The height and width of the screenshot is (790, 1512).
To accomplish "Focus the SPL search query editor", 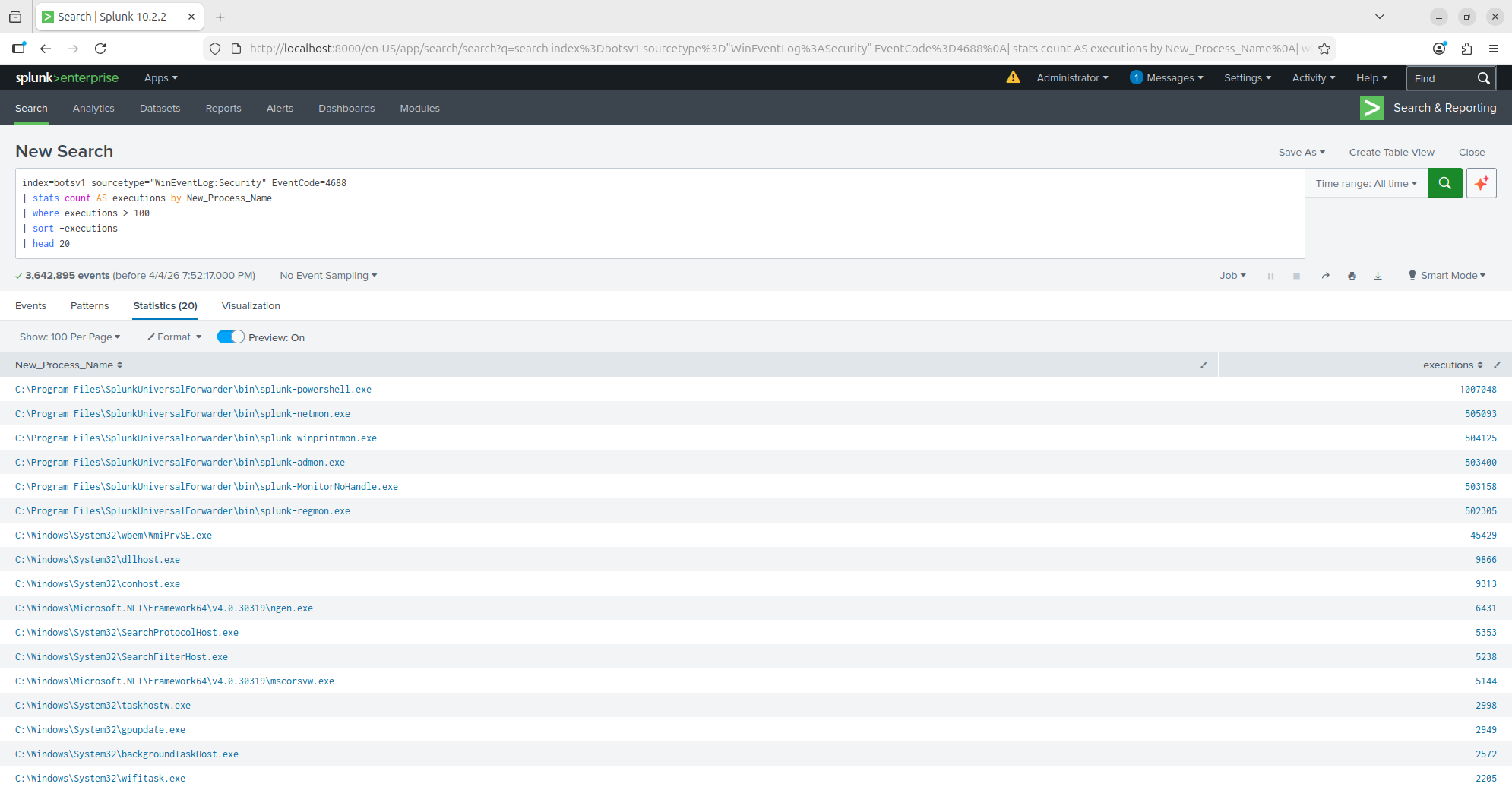I will 660,213.
